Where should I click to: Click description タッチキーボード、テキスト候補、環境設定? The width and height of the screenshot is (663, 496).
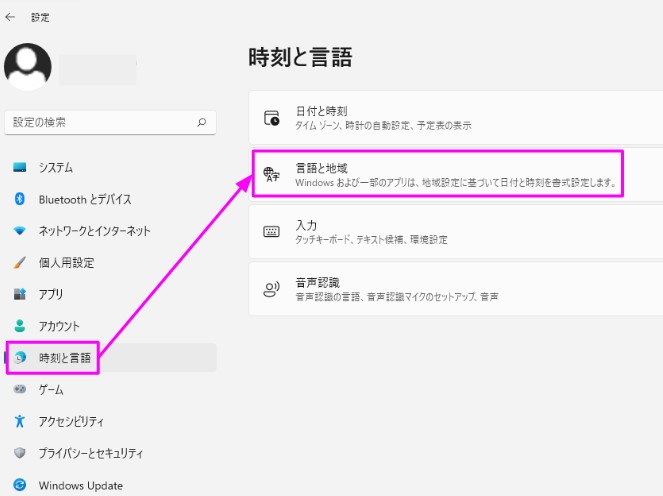(371, 240)
